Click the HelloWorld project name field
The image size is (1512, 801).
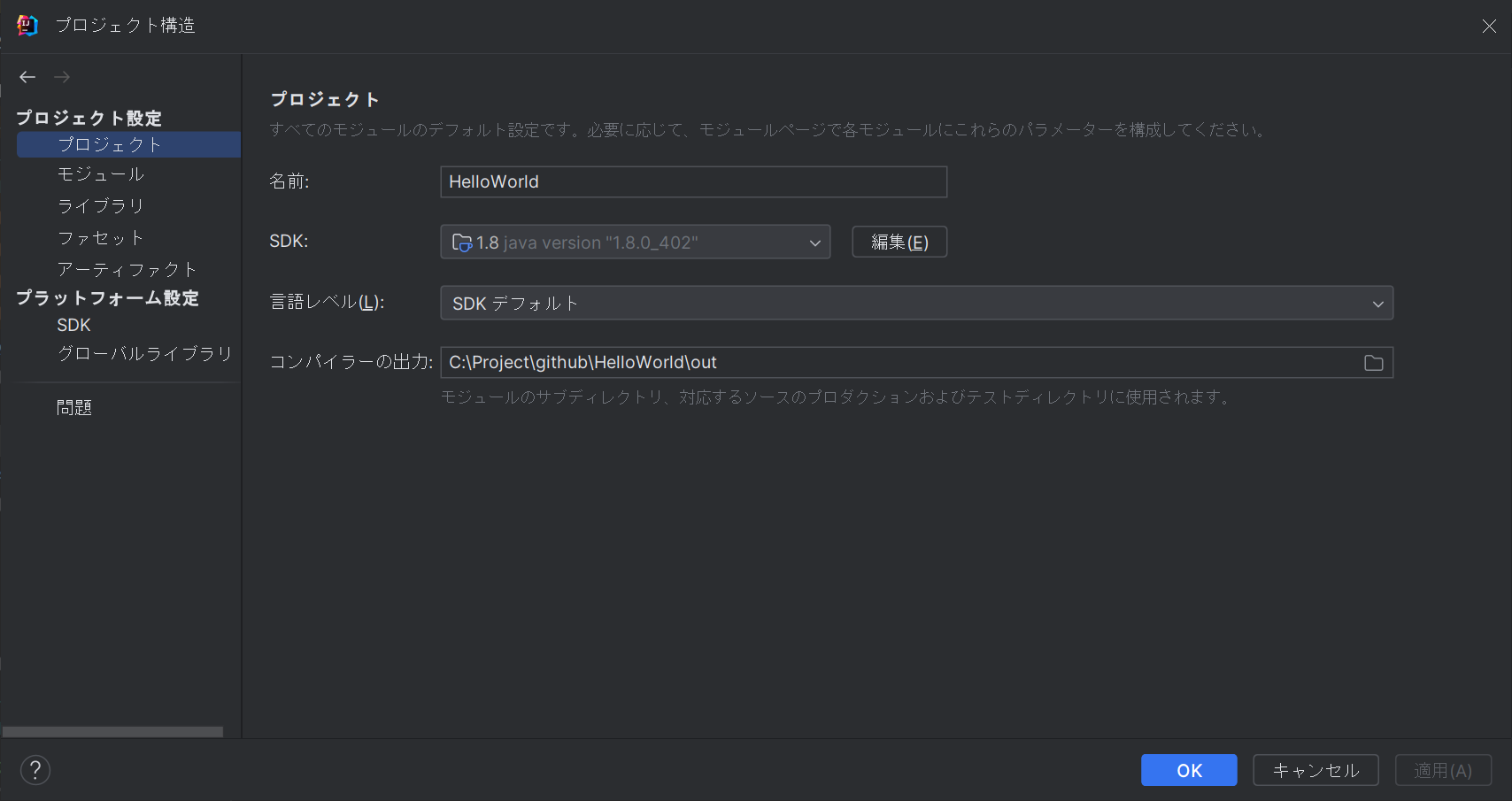[693, 182]
